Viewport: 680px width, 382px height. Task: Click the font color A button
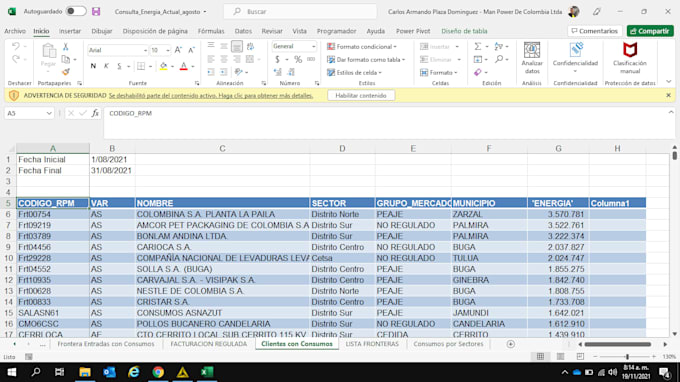[x=183, y=66]
